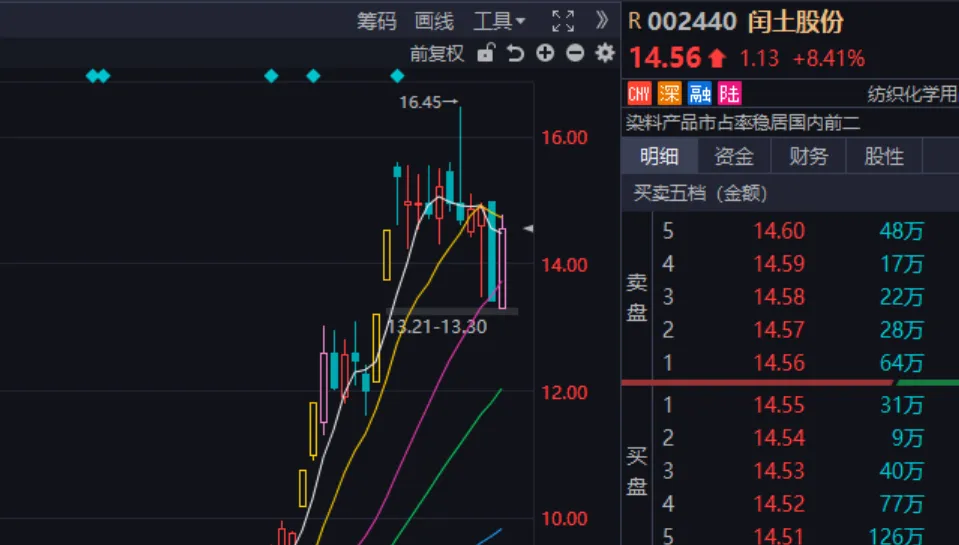Zoom out chart with minus icon
959x545 pixels.
(575, 53)
